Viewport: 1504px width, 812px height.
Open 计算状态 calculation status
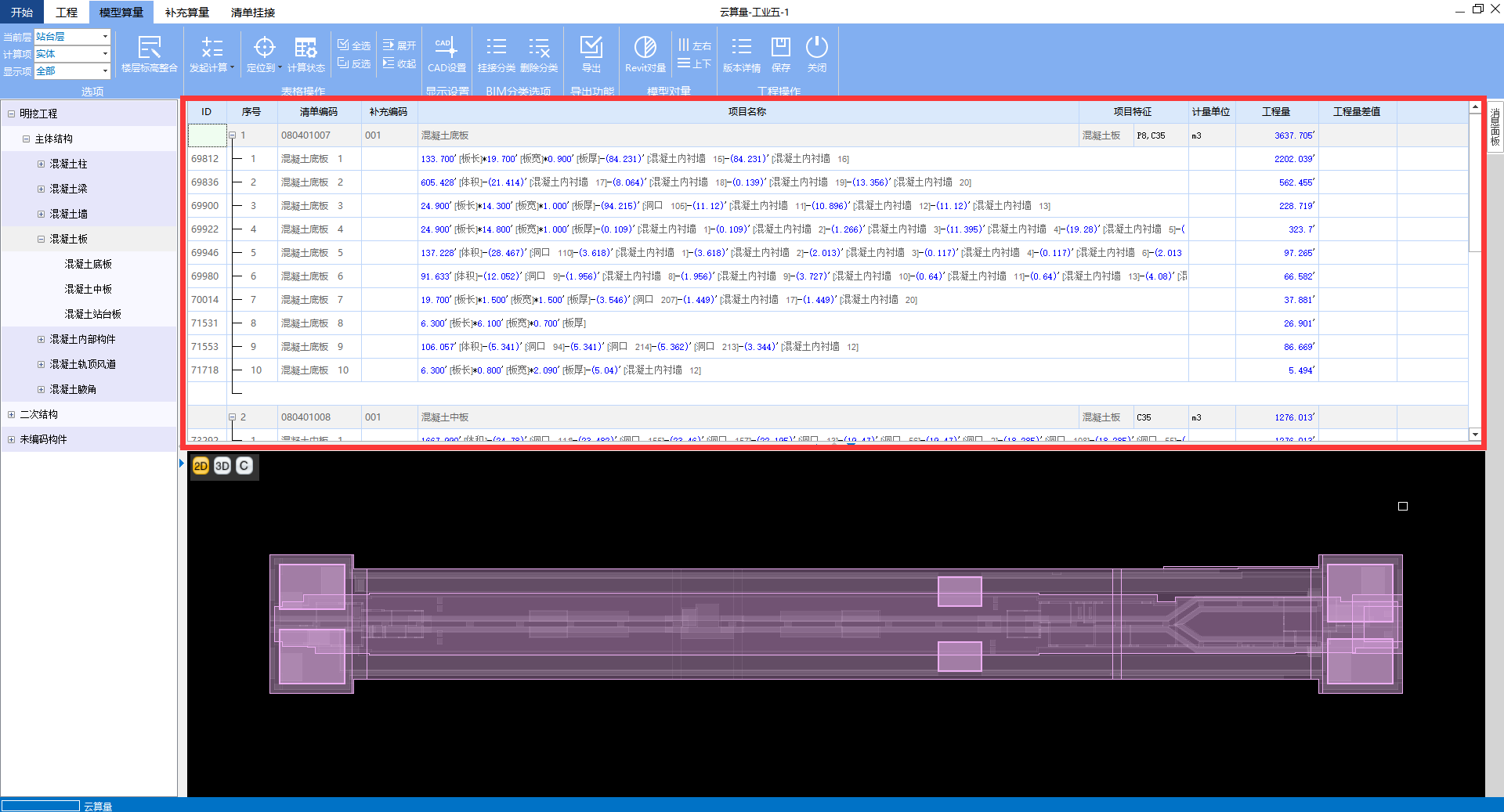point(305,54)
